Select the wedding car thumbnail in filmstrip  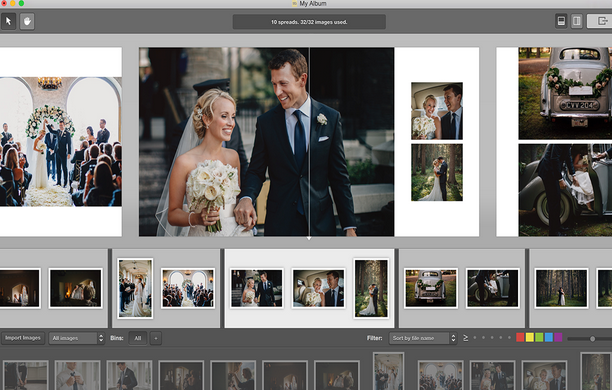(x=431, y=288)
